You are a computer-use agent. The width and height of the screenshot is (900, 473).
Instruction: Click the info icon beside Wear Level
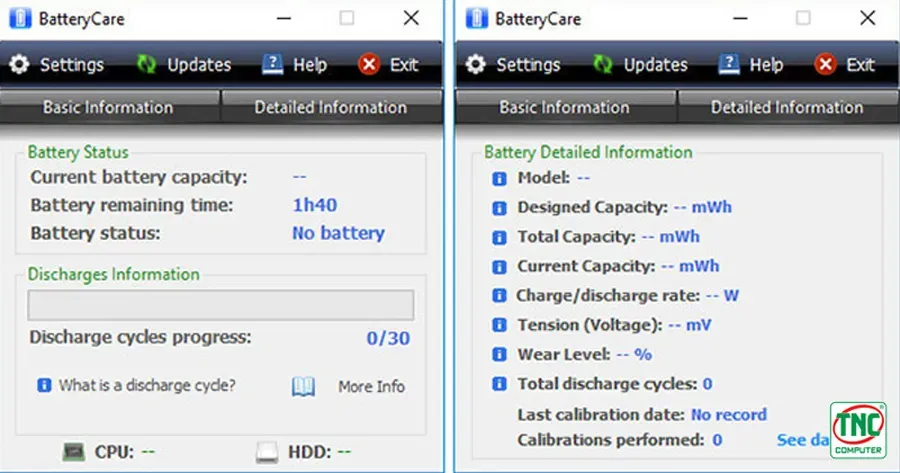[x=499, y=354]
